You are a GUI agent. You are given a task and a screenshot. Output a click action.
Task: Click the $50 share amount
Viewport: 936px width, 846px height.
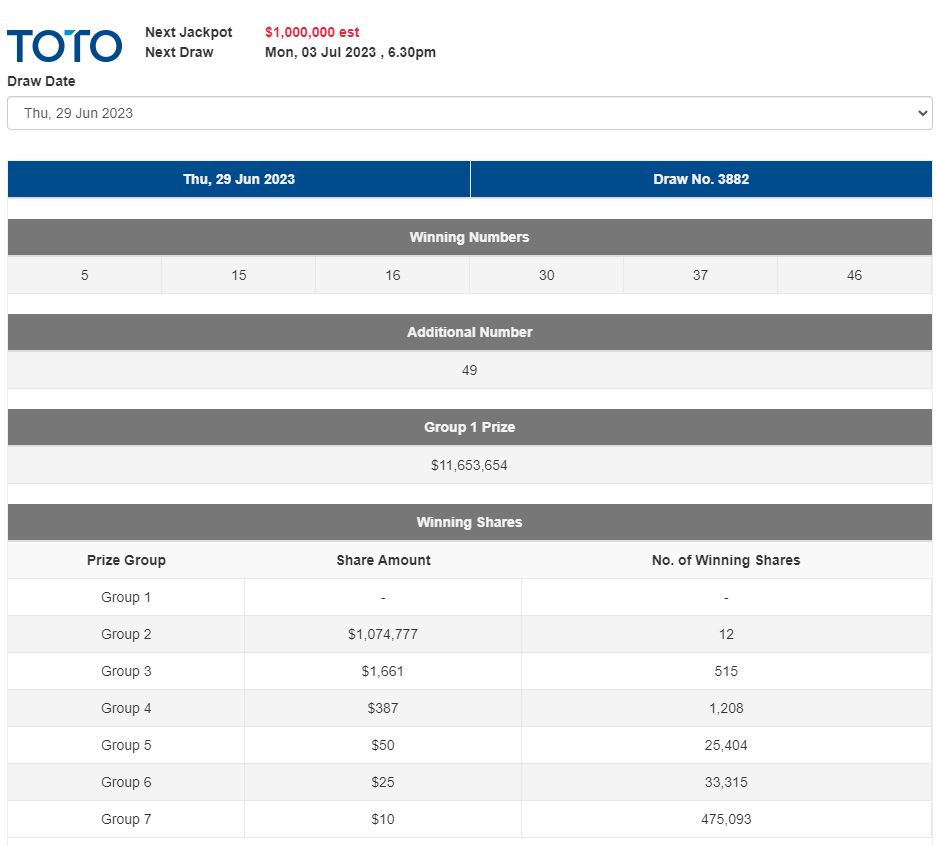383,745
